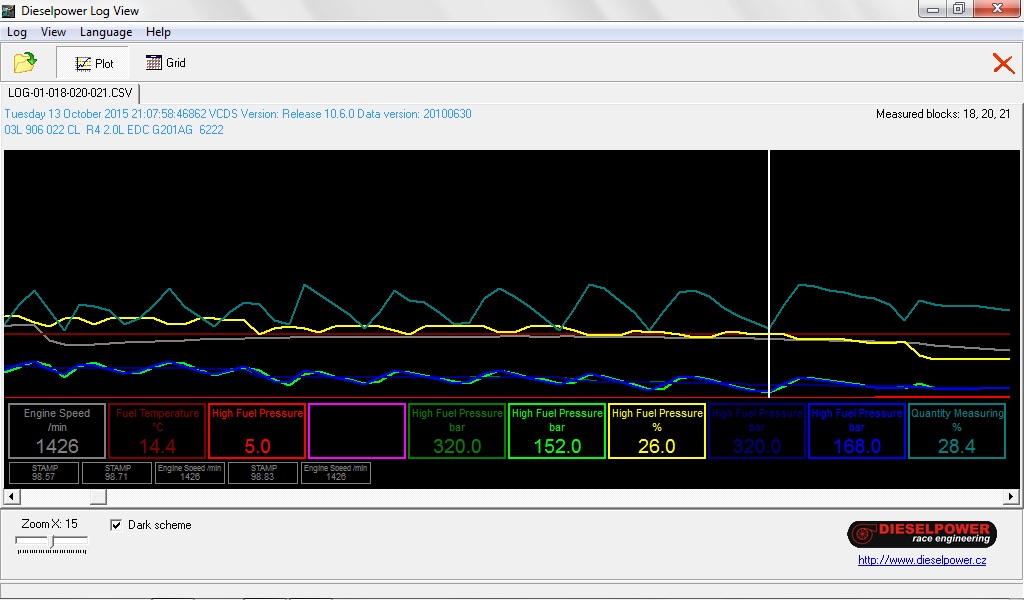Click the open log file folder icon
The height and width of the screenshot is (600, 1024).
pyautogui.click(x=25, y=63)
